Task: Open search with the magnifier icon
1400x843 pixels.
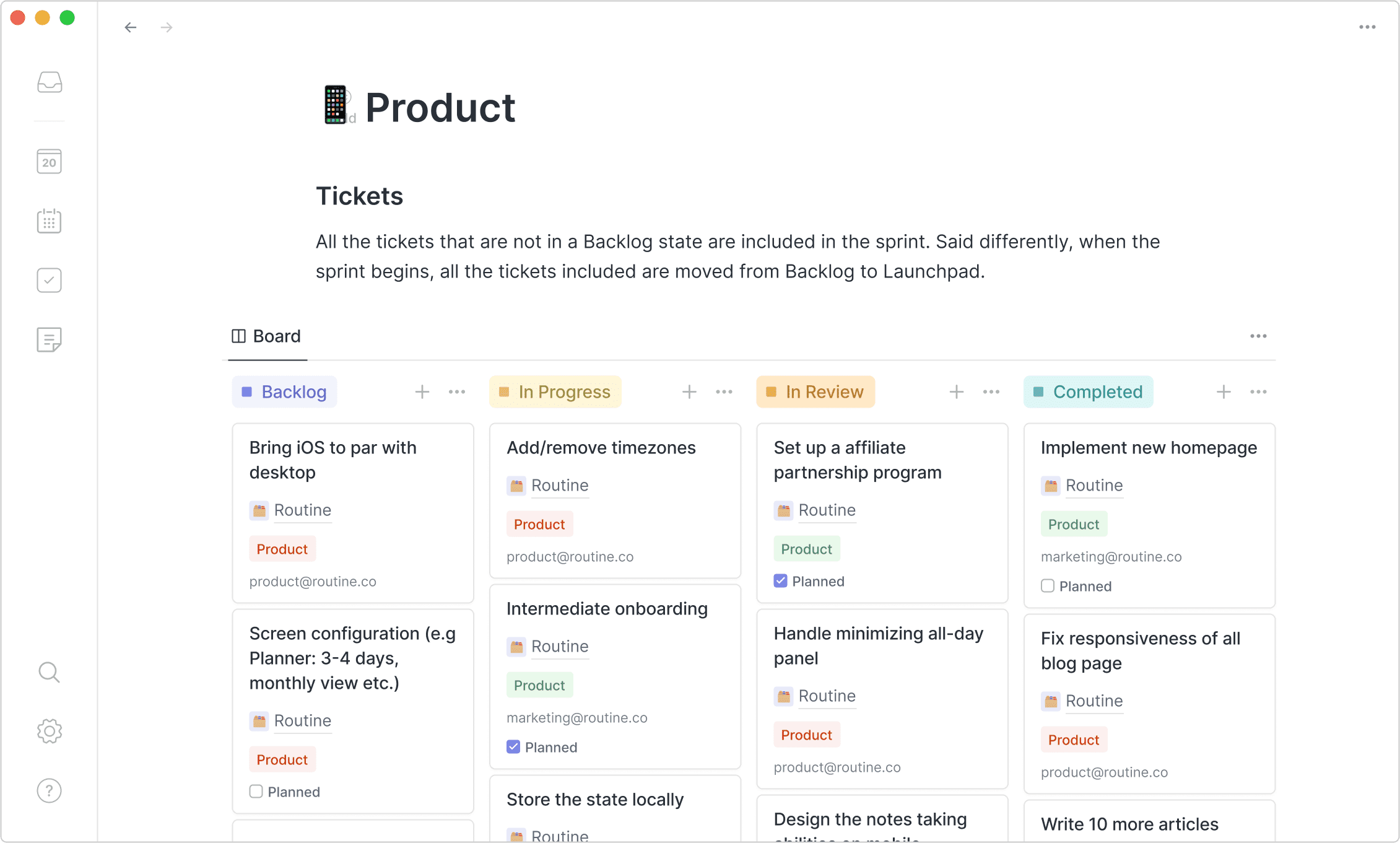Action: 50,672
